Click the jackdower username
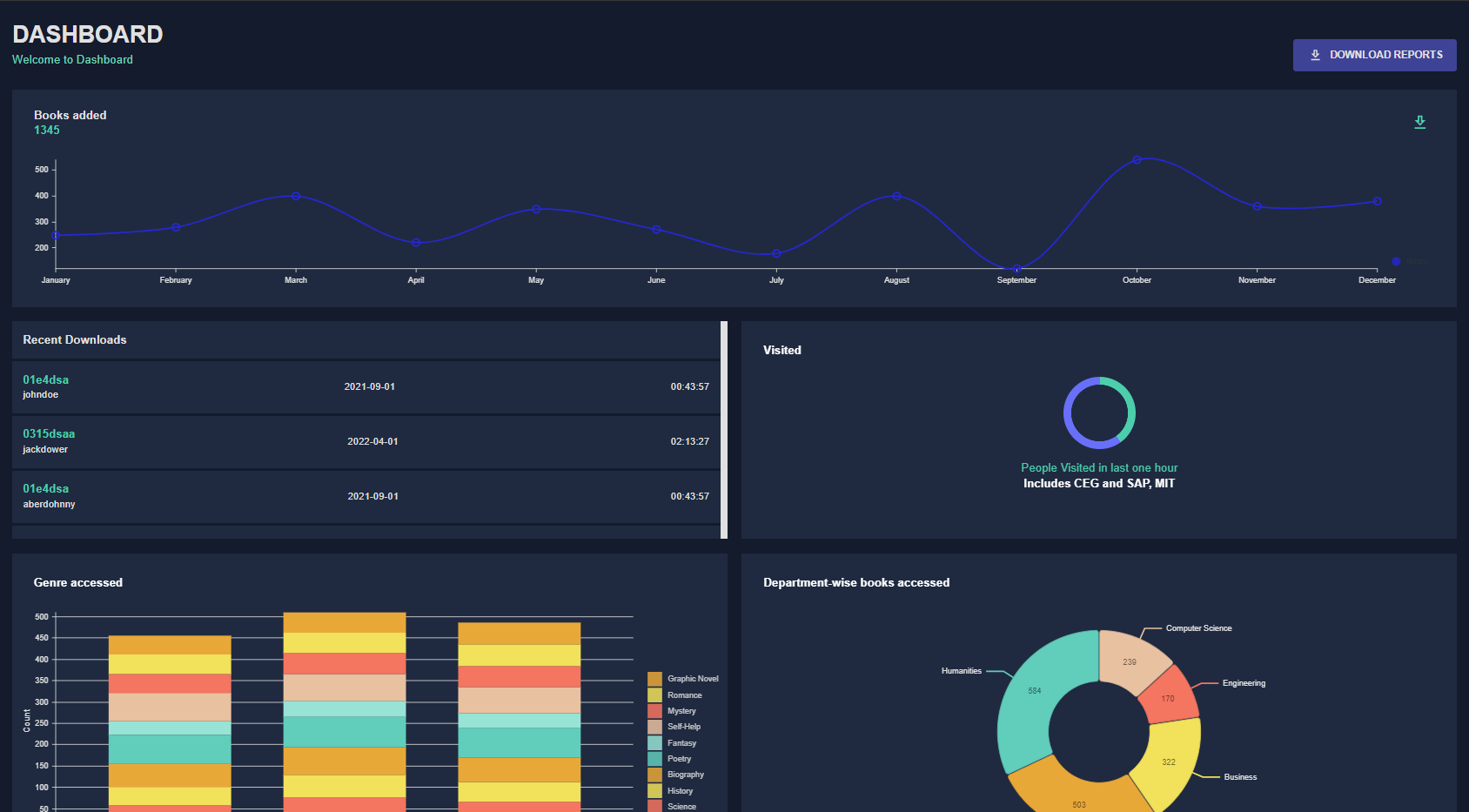The image size is (1469, 812). 45,450
